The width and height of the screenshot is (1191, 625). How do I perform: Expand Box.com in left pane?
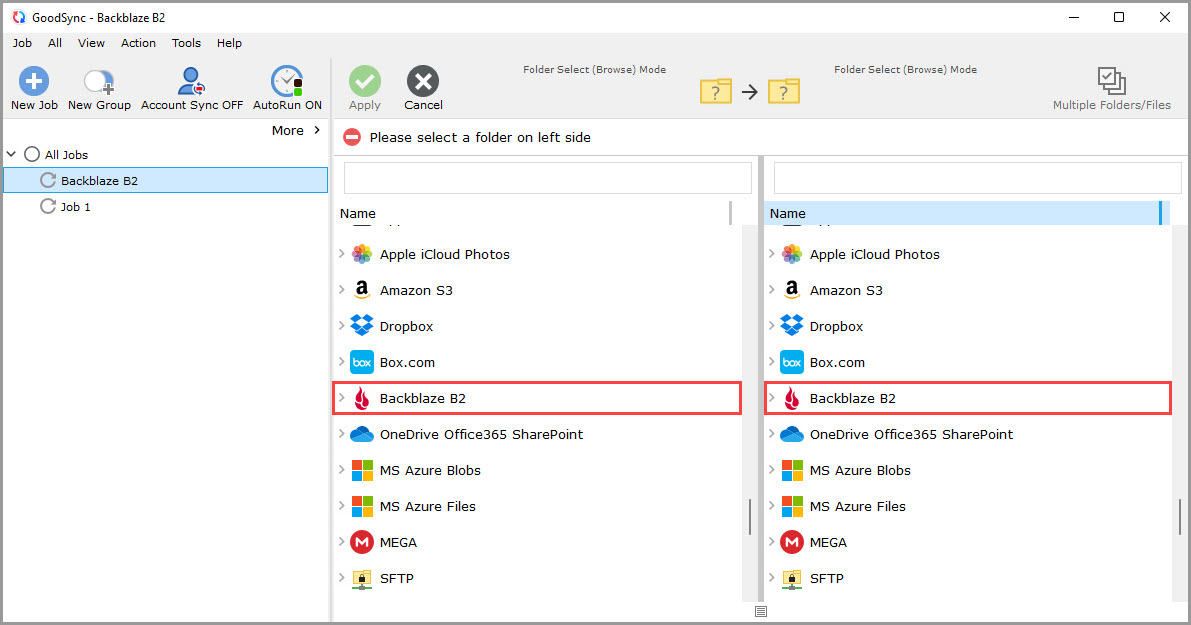tap(342, 361)
